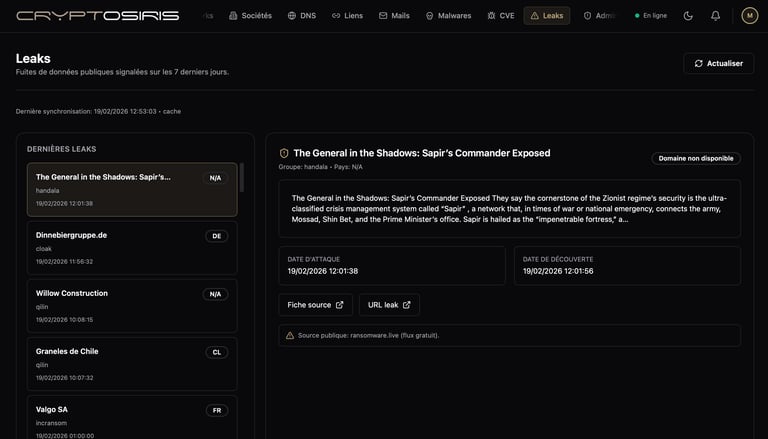The image size is (768, 439).
Task: Click the Leaks warning triangle icon
Action: pyautogui.click(x=534, y=16)
